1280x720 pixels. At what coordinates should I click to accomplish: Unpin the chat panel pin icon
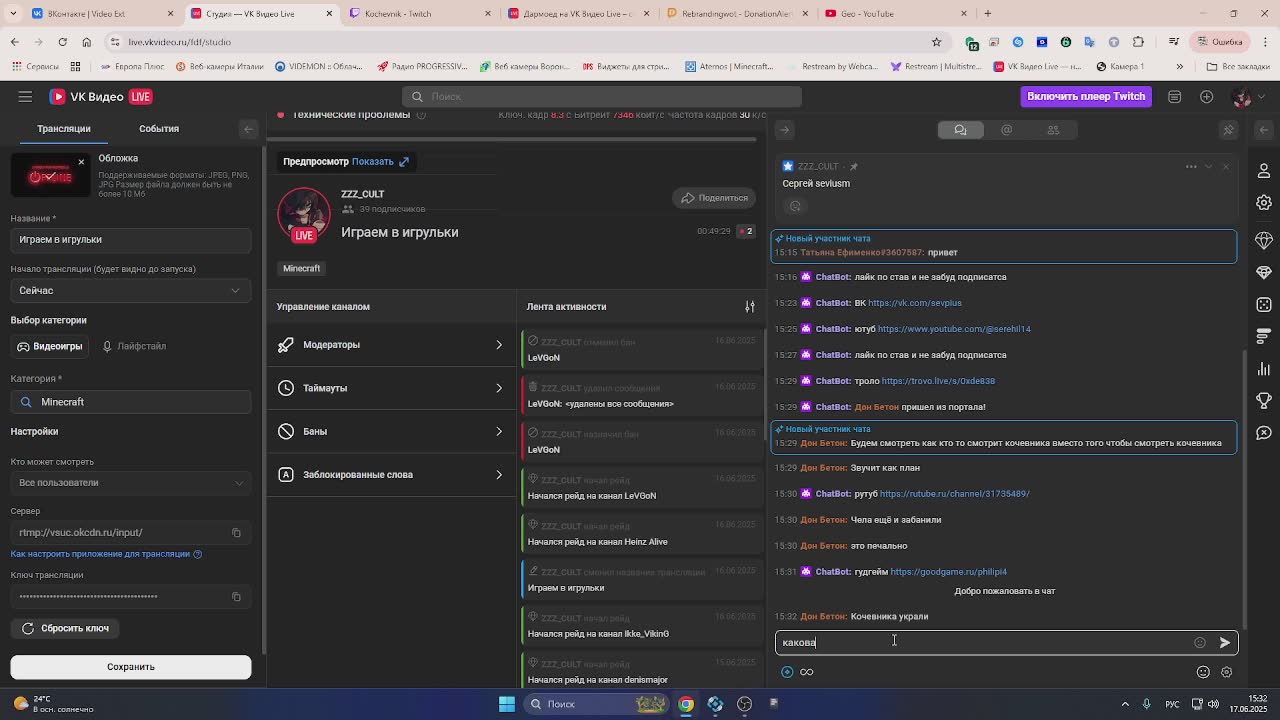tap(1229, 129)
